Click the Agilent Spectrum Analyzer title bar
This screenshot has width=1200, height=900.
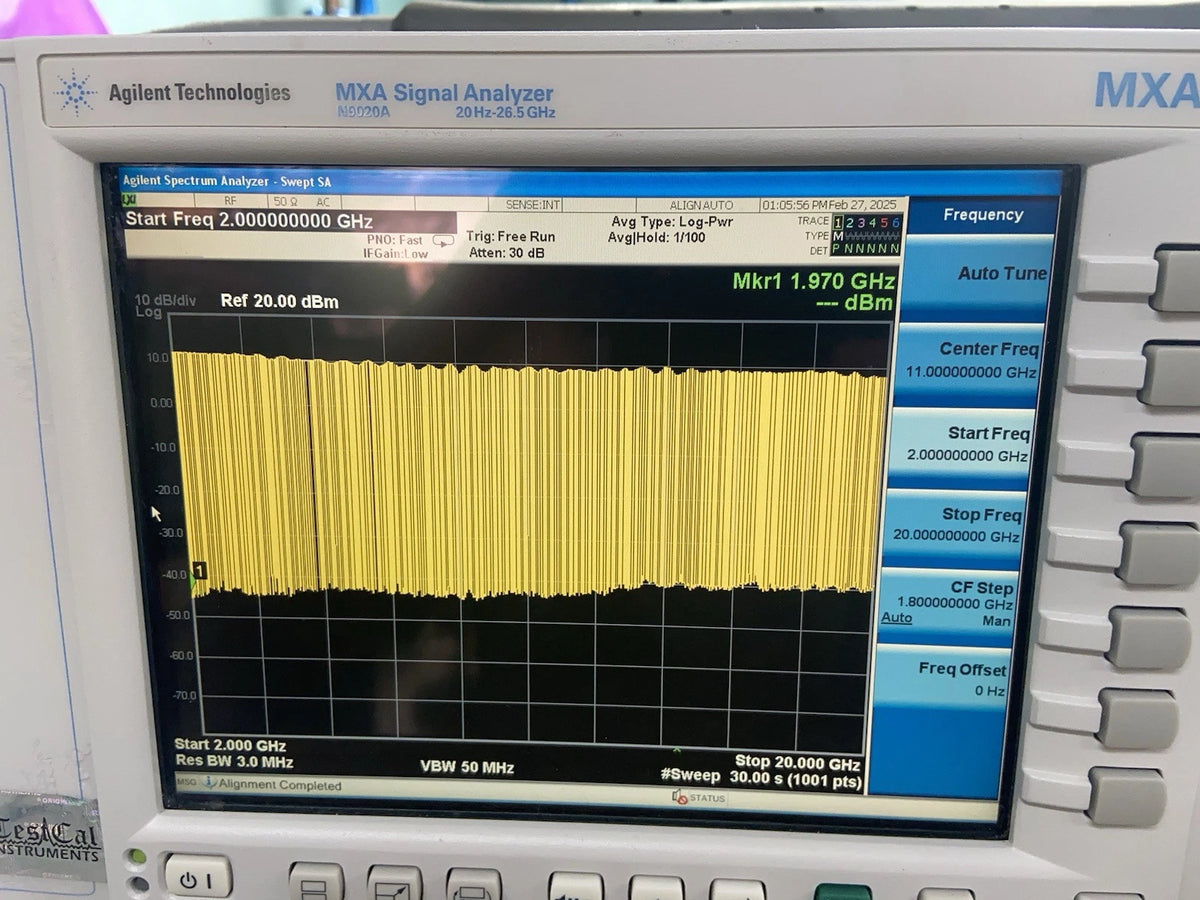click(590, 182)
